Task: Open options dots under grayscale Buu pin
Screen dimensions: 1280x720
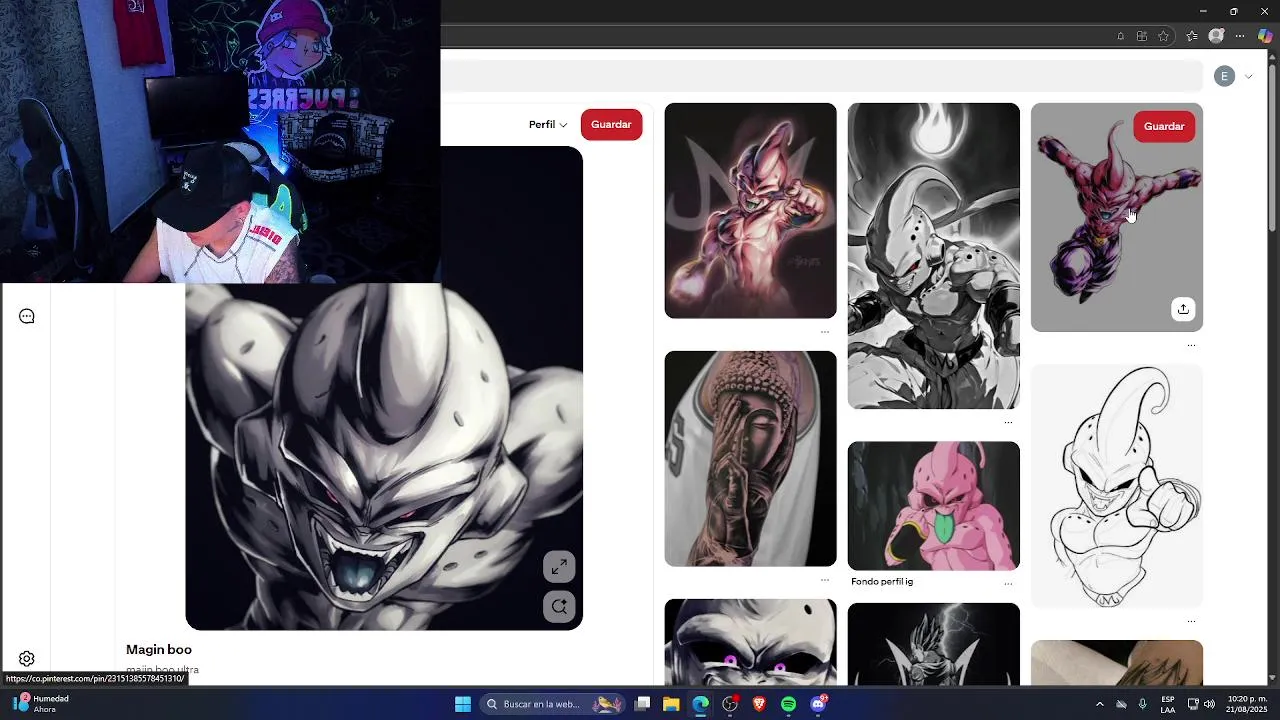Action: (x=1008, y=422)
